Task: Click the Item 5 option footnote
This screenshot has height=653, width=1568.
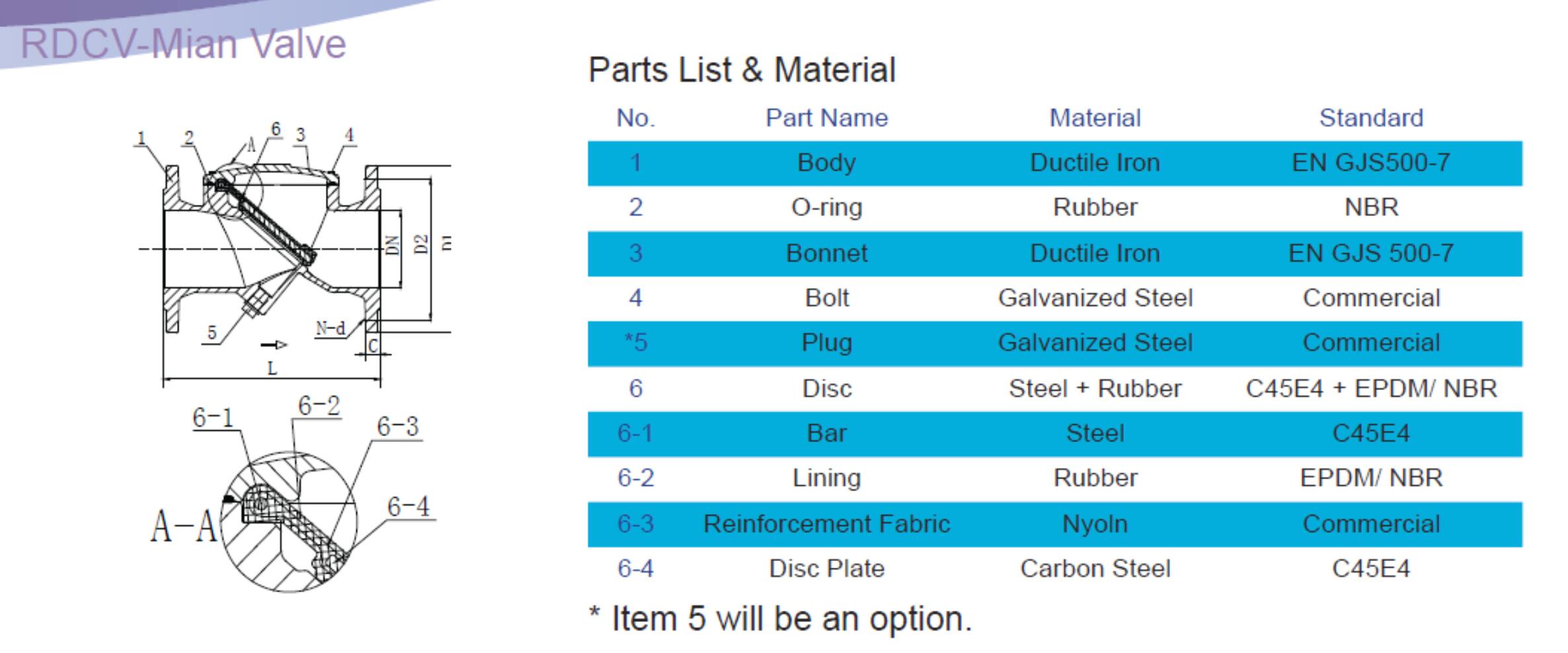Action: (780, 619)
